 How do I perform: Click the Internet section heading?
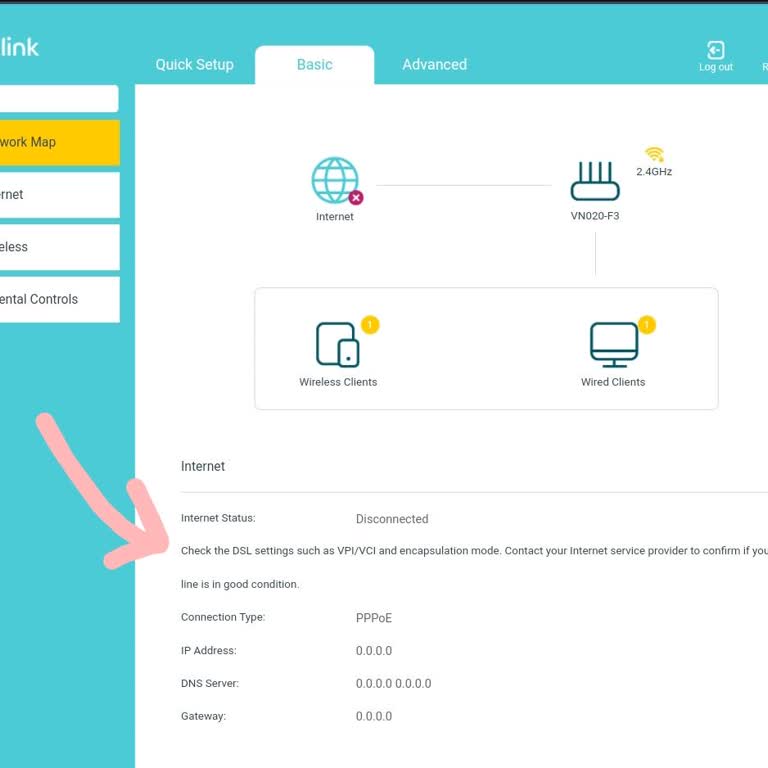coord(203,466)
